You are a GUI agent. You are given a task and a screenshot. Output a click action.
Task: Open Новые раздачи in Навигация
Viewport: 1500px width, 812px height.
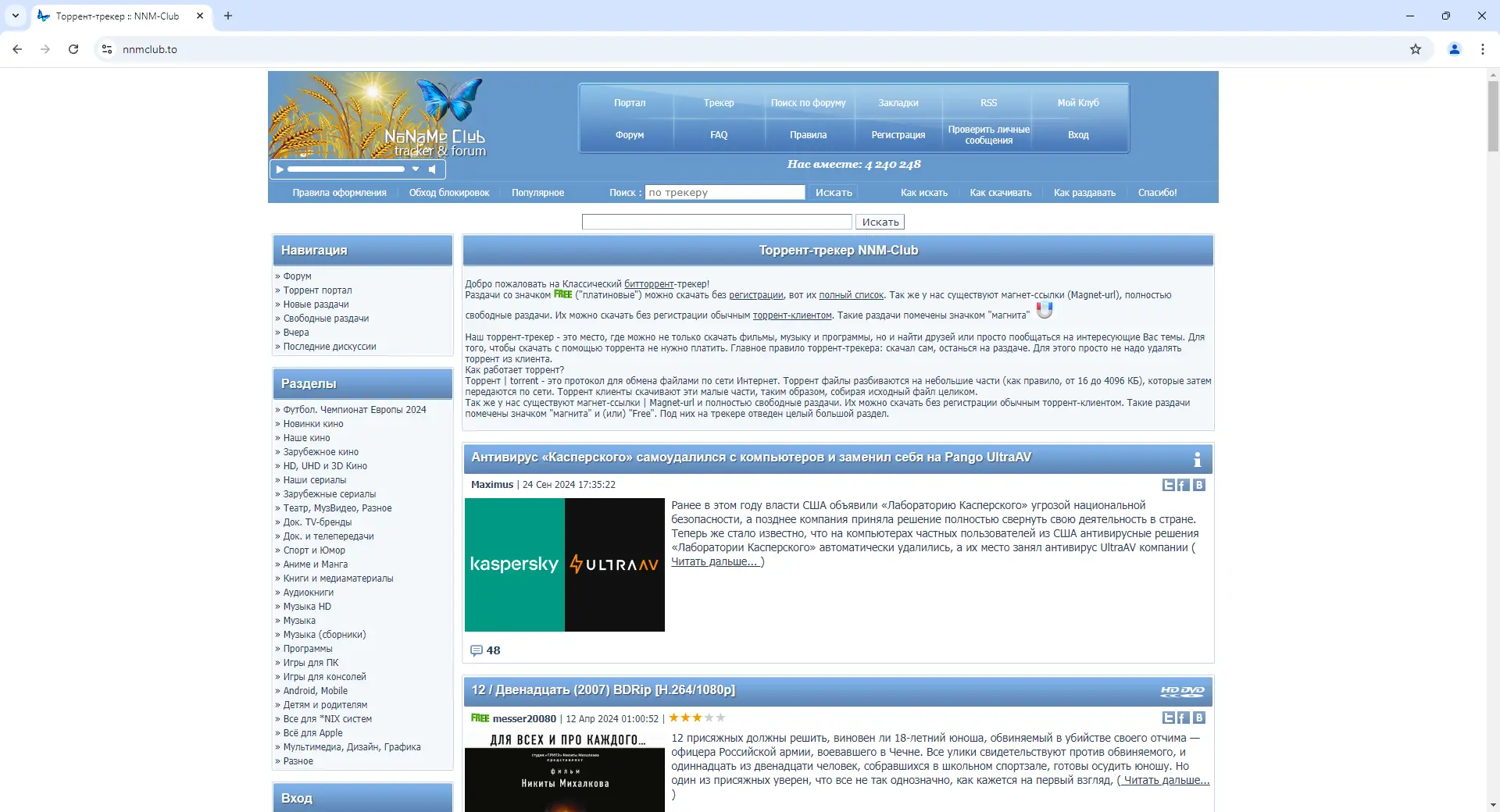[x=316, y=304]
